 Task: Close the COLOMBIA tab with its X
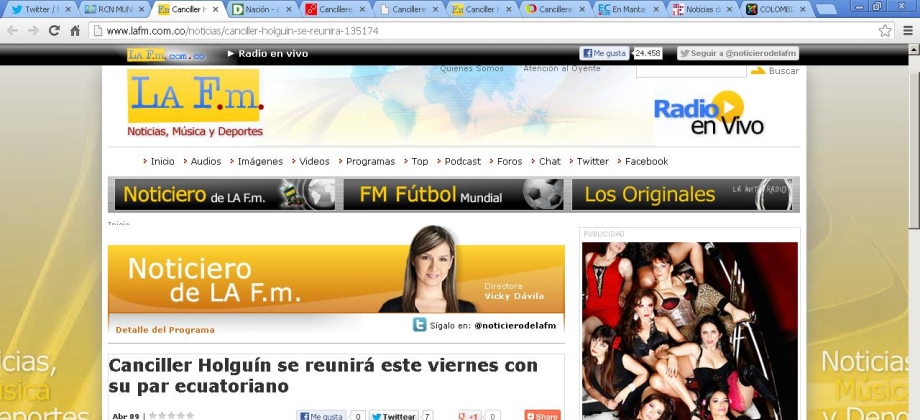pyautogui.click(x=803, y=9)
